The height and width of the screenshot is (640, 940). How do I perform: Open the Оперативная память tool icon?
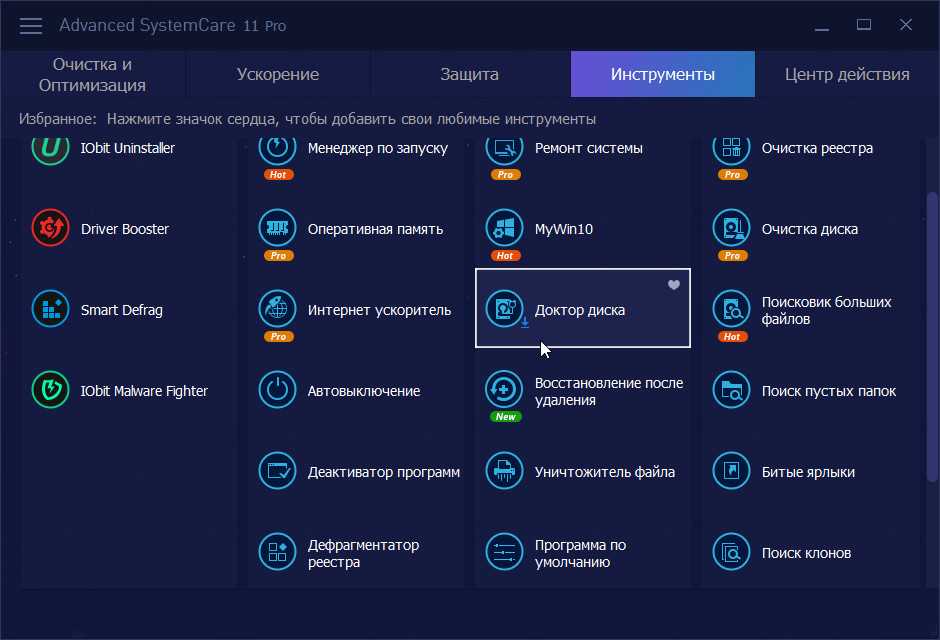tap(277, 228)
